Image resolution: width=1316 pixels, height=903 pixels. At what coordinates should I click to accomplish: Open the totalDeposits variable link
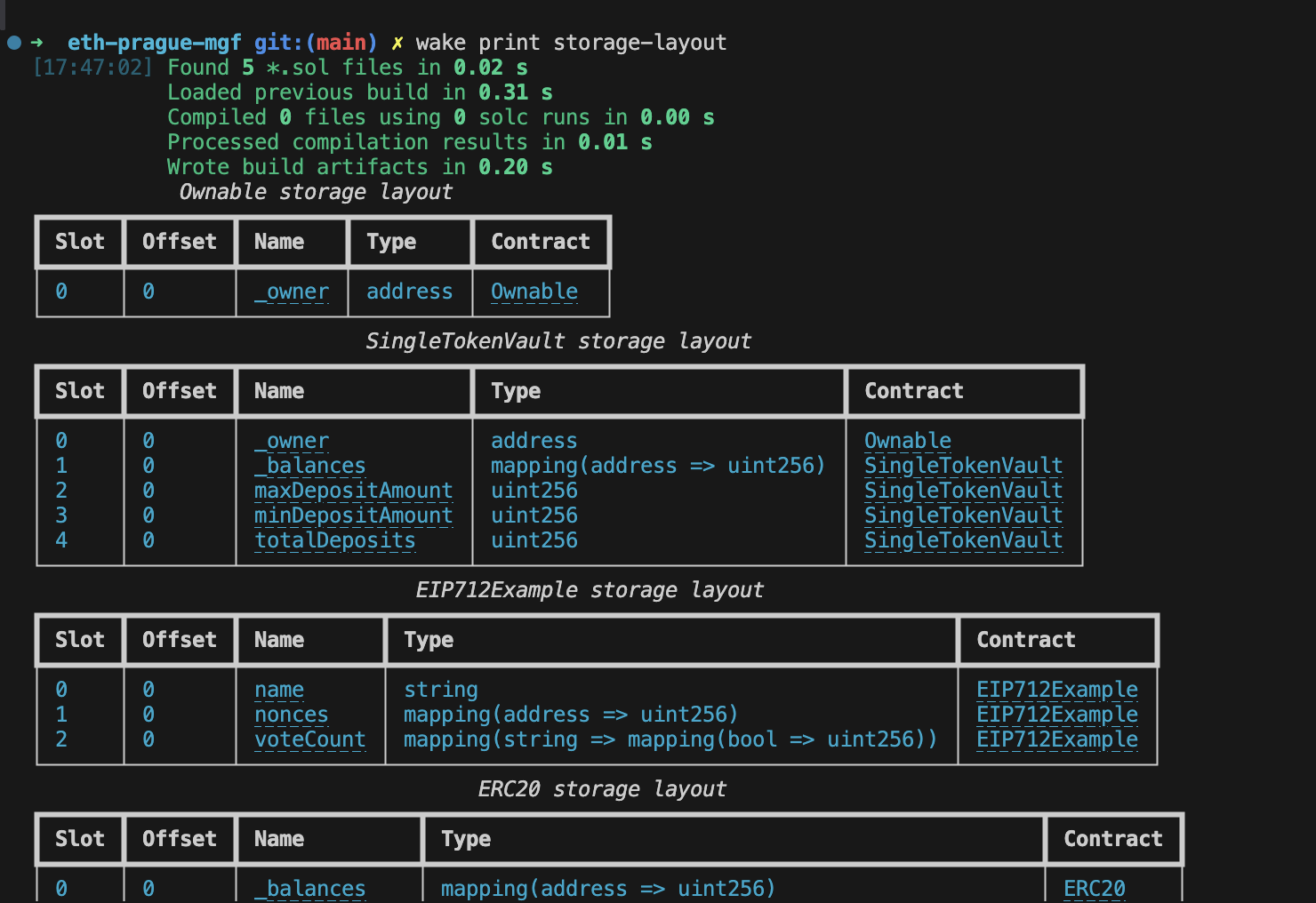click(x=334, y=540)
